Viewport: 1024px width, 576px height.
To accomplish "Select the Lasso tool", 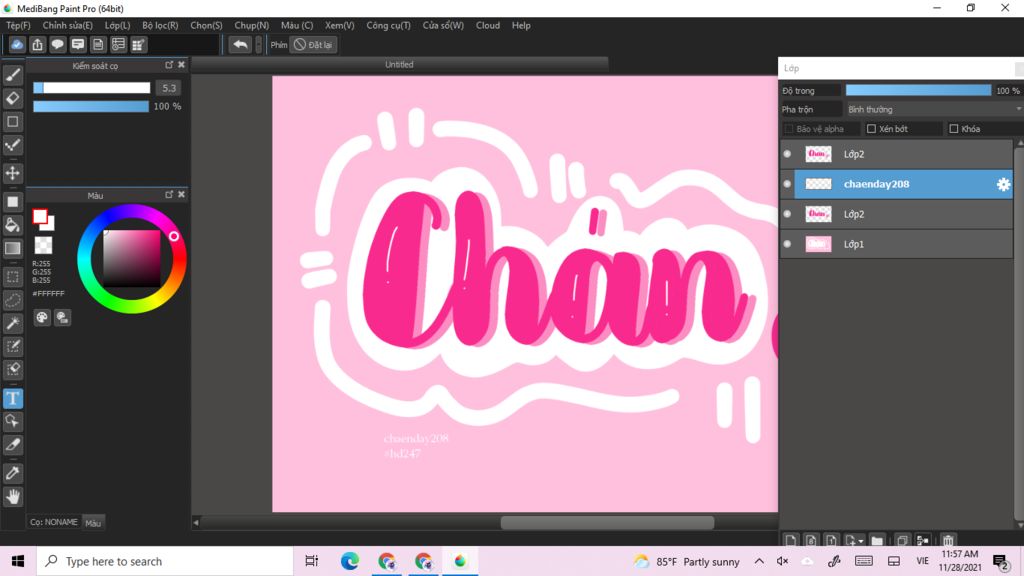I will (12, 300).
